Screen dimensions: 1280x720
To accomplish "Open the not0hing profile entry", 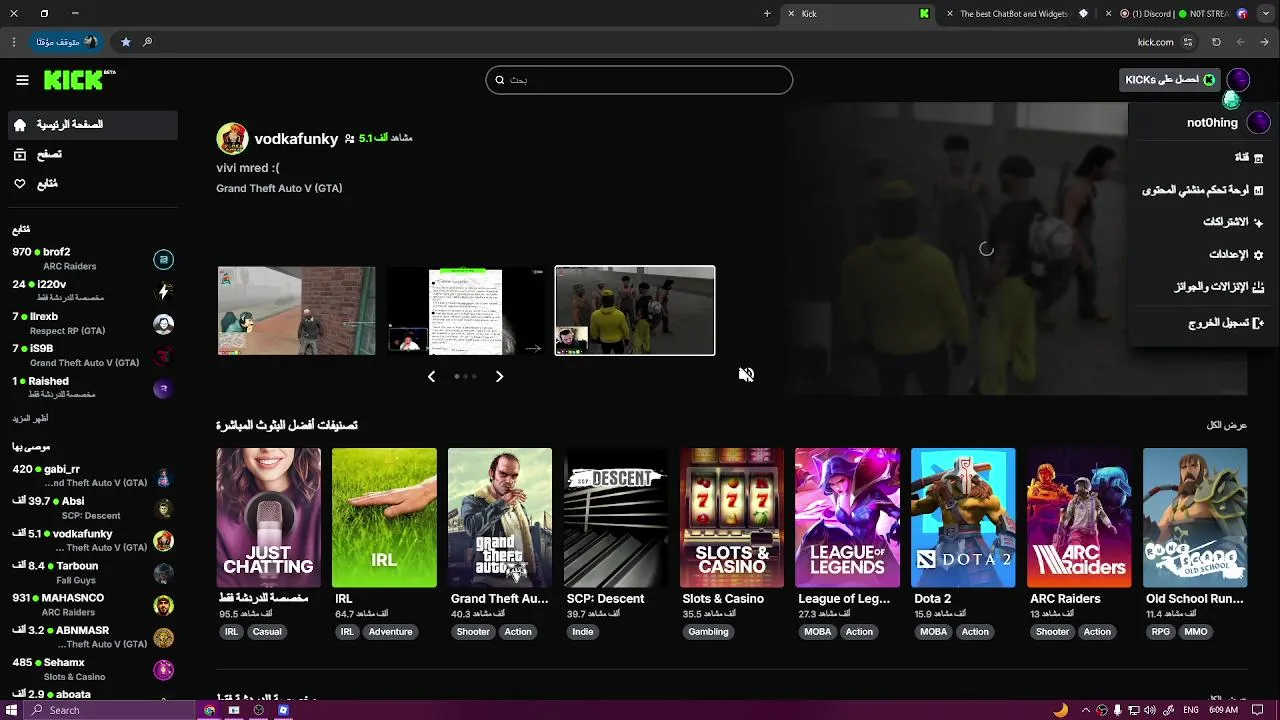I will pyautogui.click(x=1204, y=123).
